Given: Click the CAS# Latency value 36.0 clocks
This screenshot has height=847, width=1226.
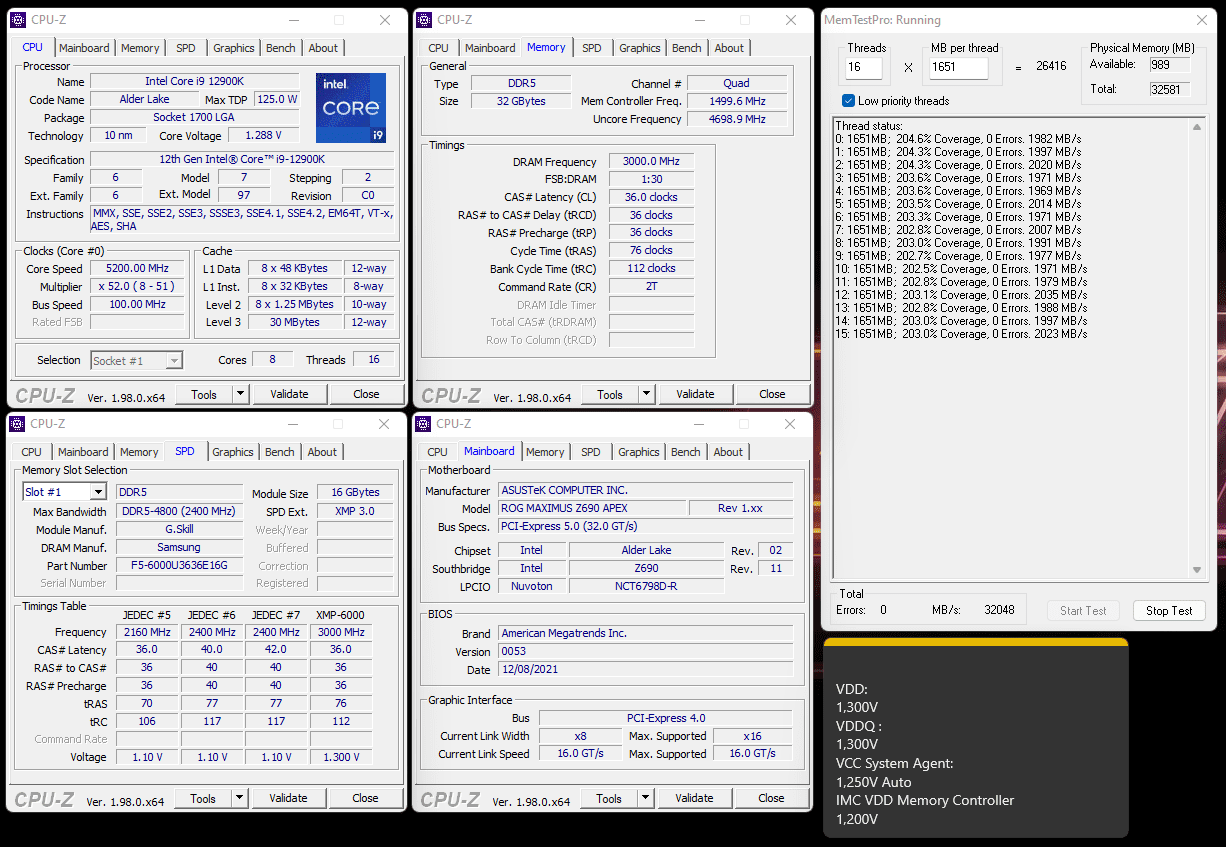Looking at the screenshot, I should 651,197.
